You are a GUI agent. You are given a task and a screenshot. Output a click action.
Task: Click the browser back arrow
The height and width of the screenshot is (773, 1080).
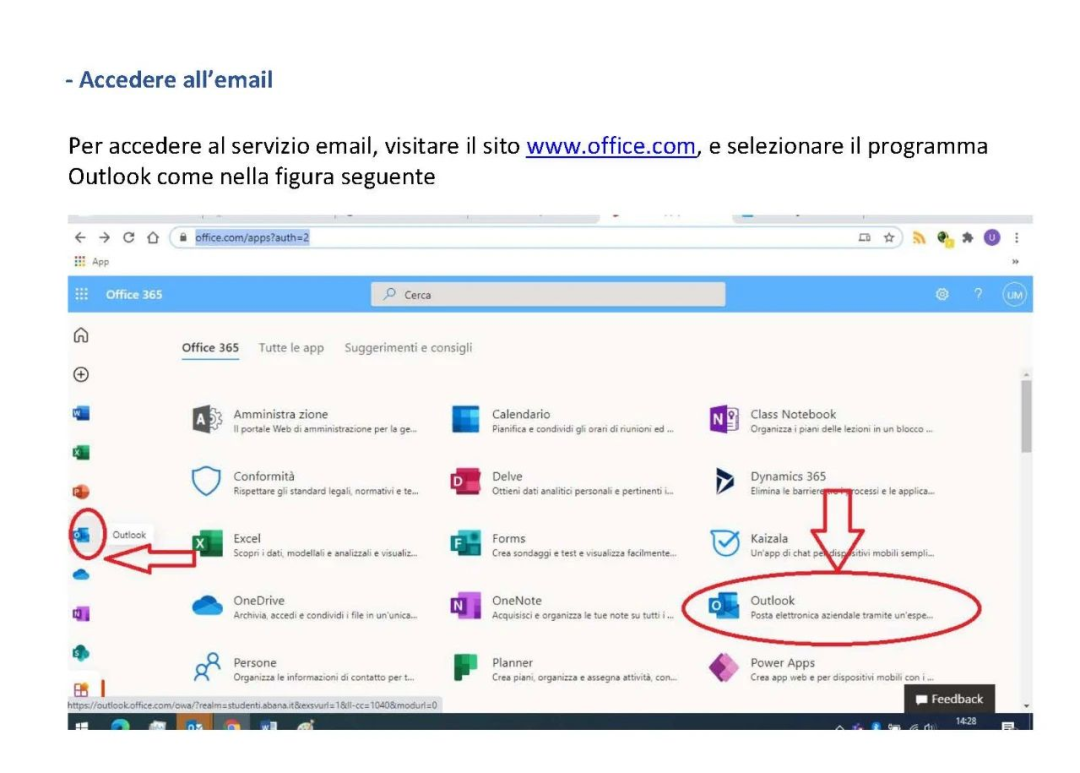[80, 238]
